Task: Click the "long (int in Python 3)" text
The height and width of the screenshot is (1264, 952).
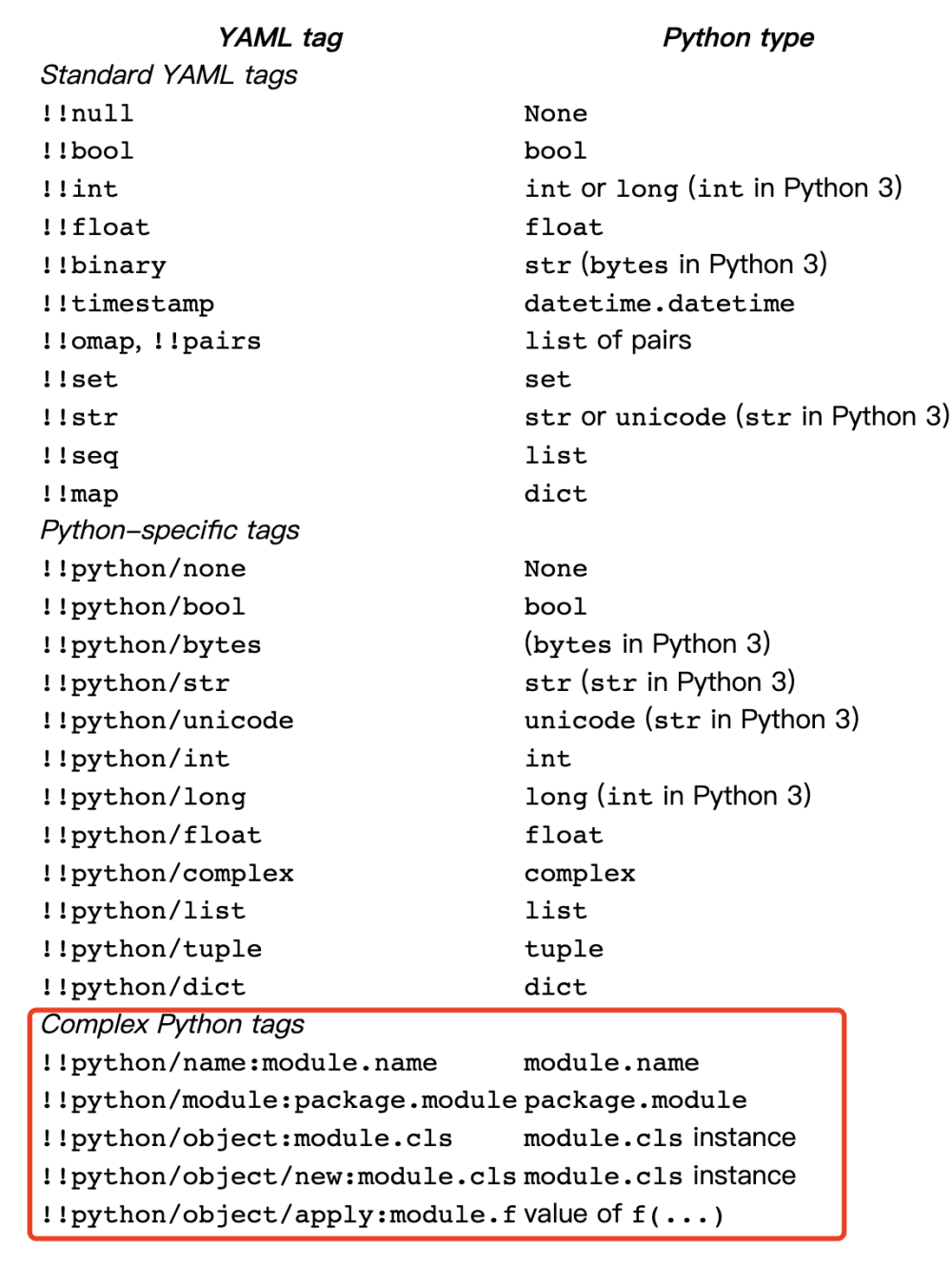Action: (667, 797)
